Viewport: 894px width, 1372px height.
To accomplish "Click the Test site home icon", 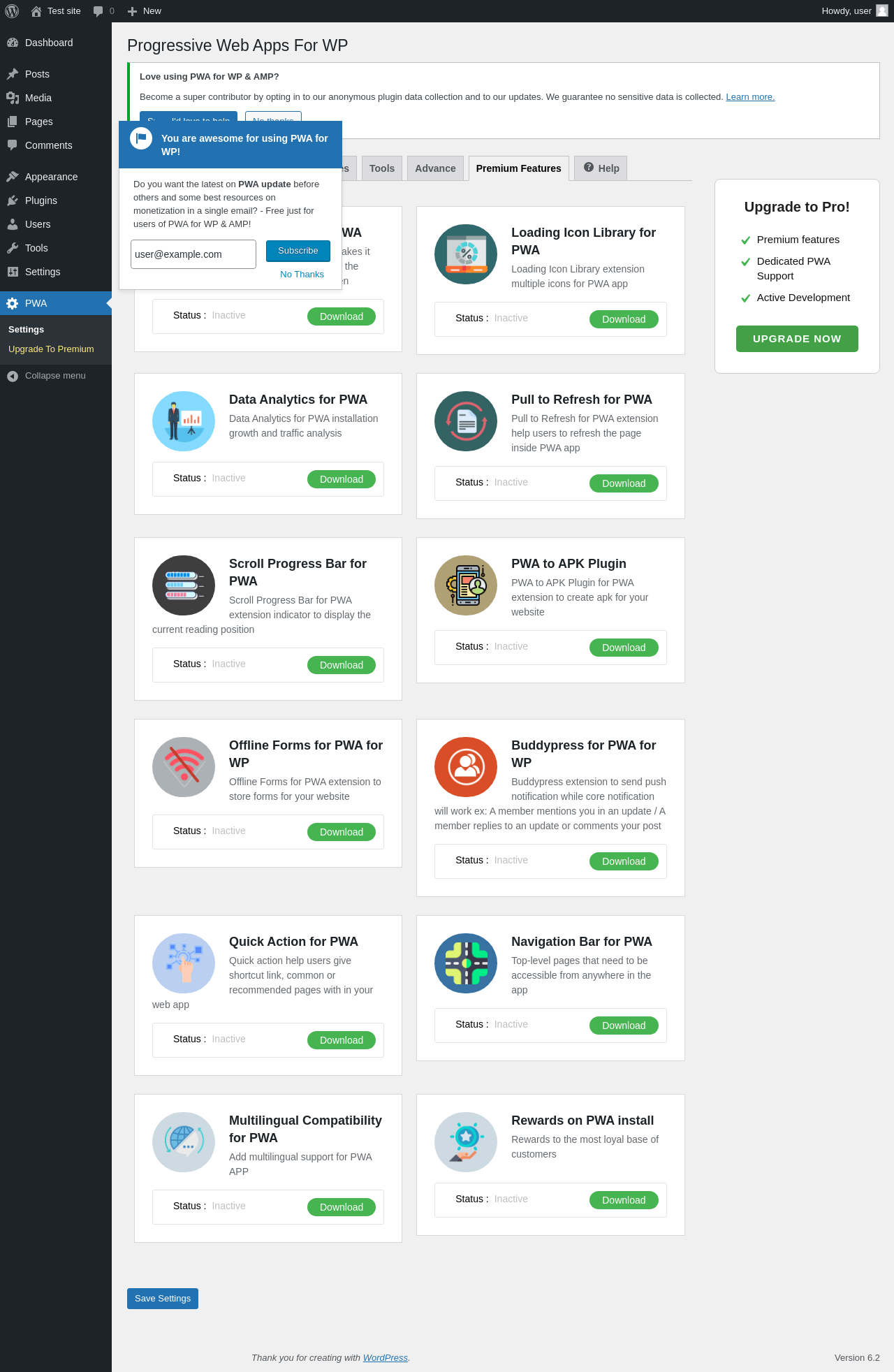I will pyautogui.click(x=36, y=11).
